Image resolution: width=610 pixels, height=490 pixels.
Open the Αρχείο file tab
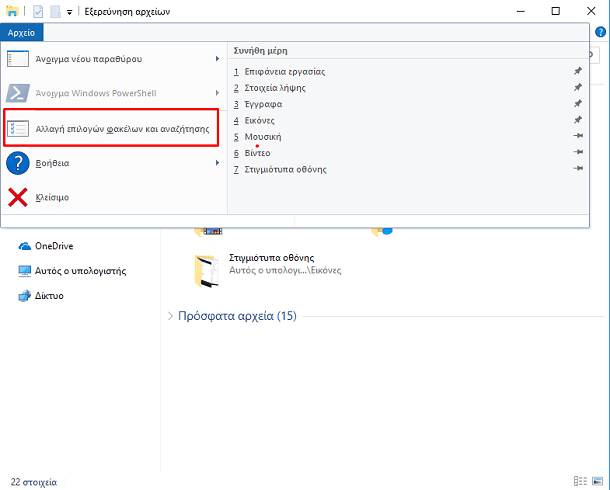[21, 32]
